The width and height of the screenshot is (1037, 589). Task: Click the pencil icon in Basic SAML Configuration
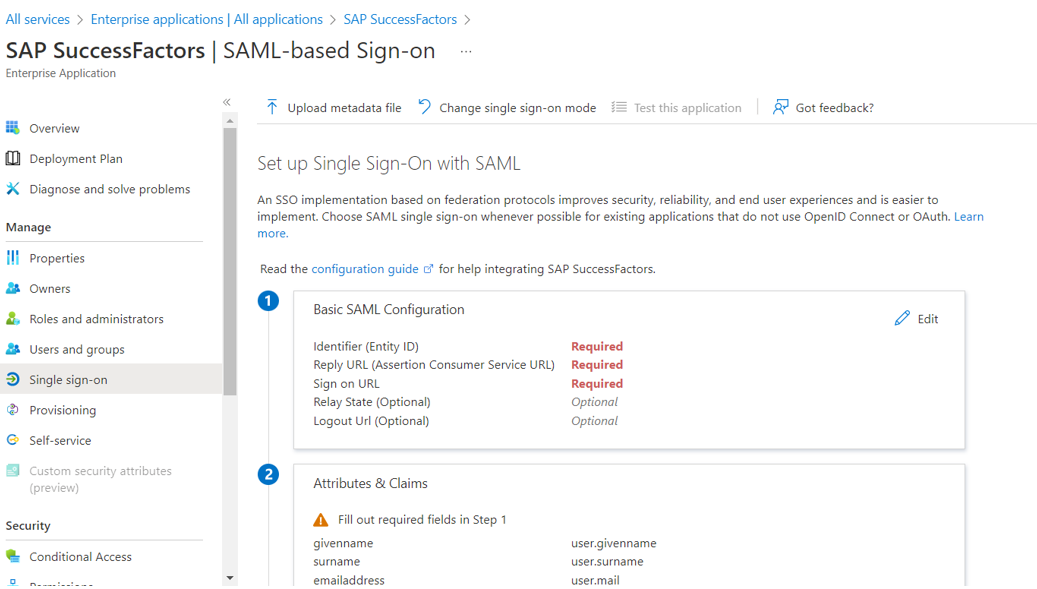point(902,318)
